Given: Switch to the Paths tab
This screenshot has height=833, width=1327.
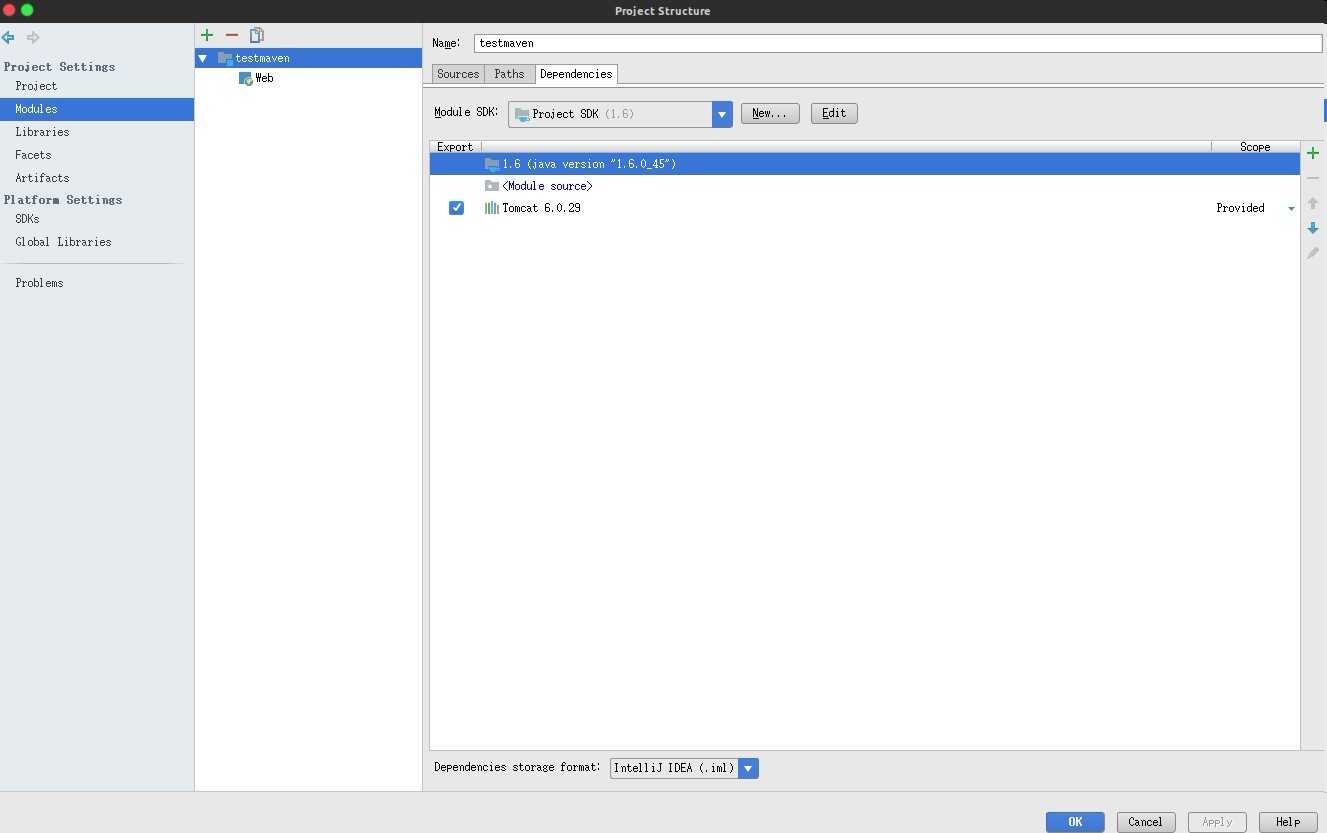Looking at the screenshot, I should point(509,74).
